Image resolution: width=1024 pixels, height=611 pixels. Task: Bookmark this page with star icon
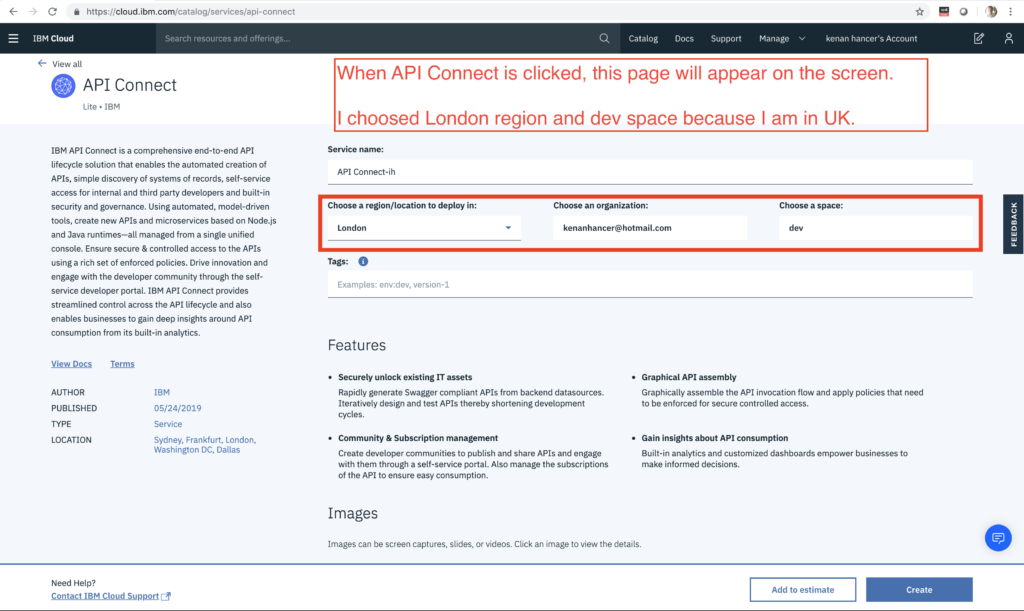(920, 12)
